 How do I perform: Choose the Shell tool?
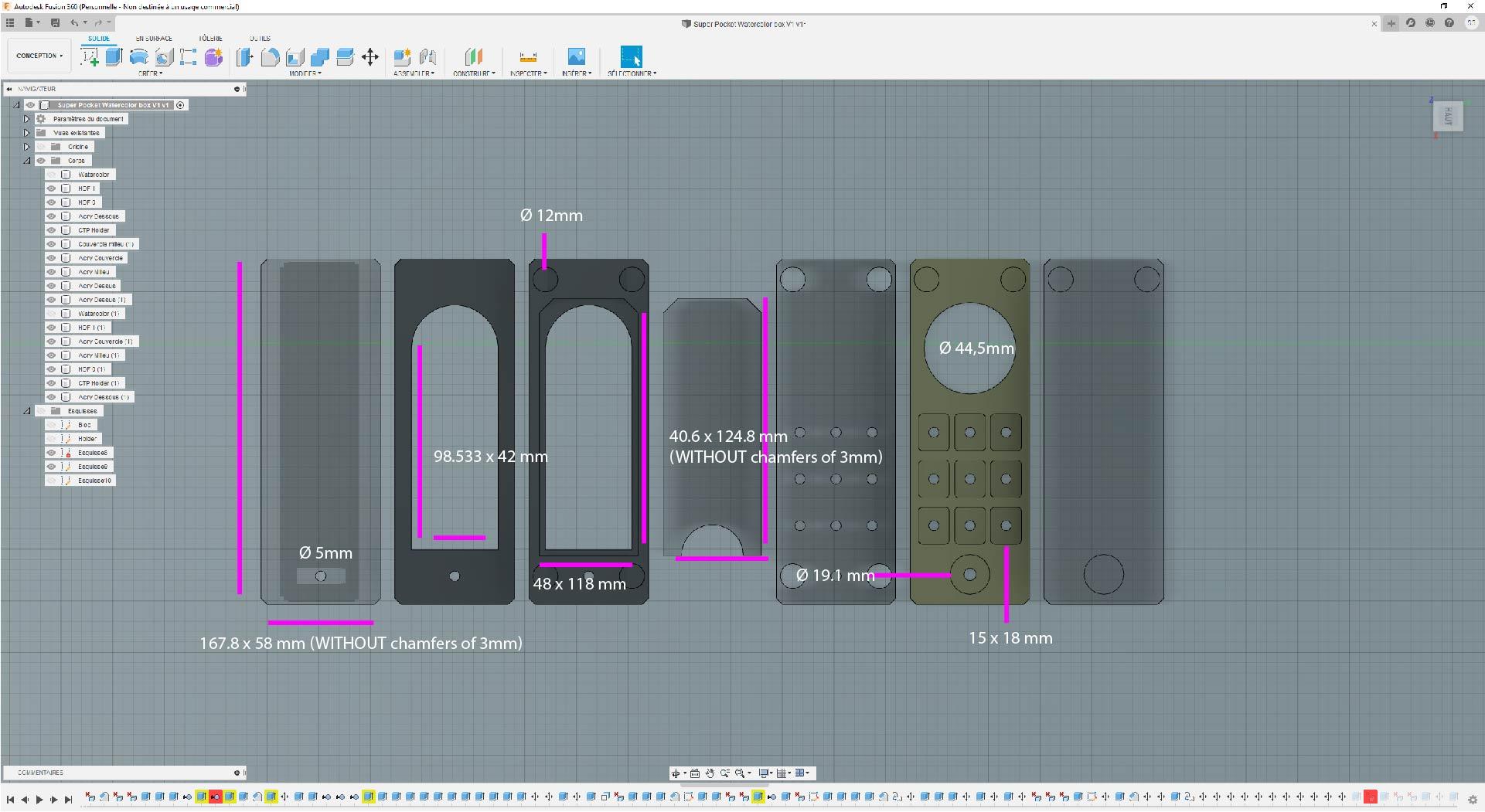(295, 56)
